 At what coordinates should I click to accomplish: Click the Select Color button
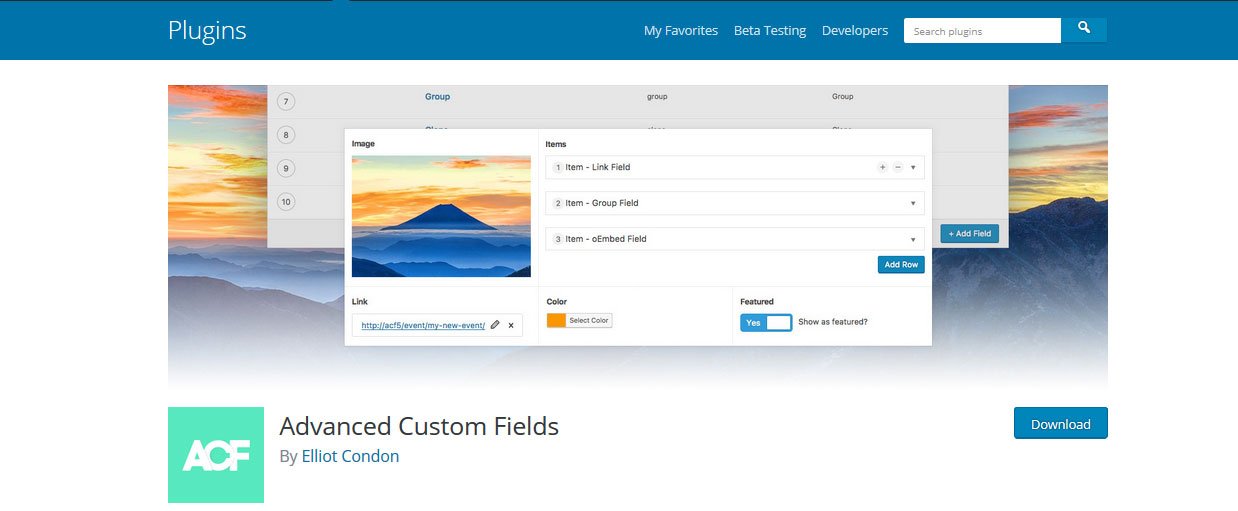[x=589, y=320]
